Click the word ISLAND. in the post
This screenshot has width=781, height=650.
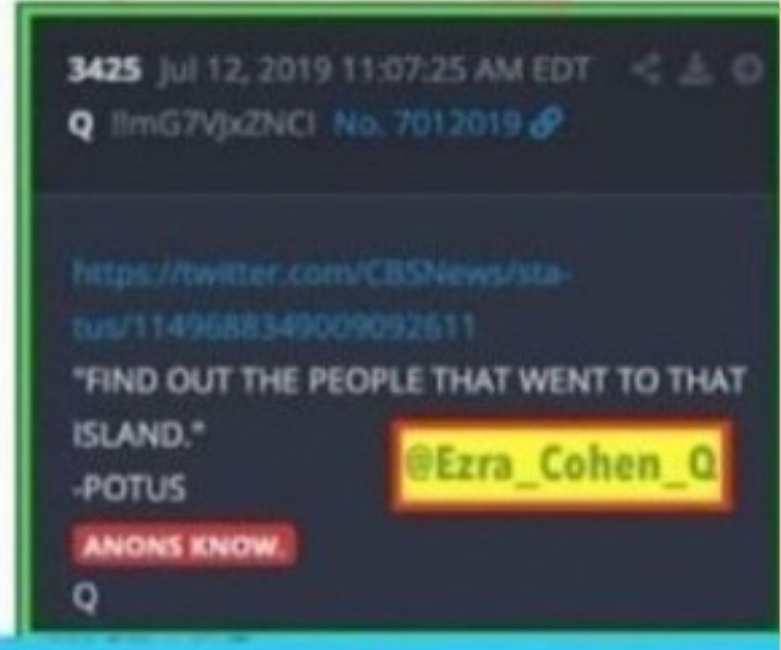point(139,434)
